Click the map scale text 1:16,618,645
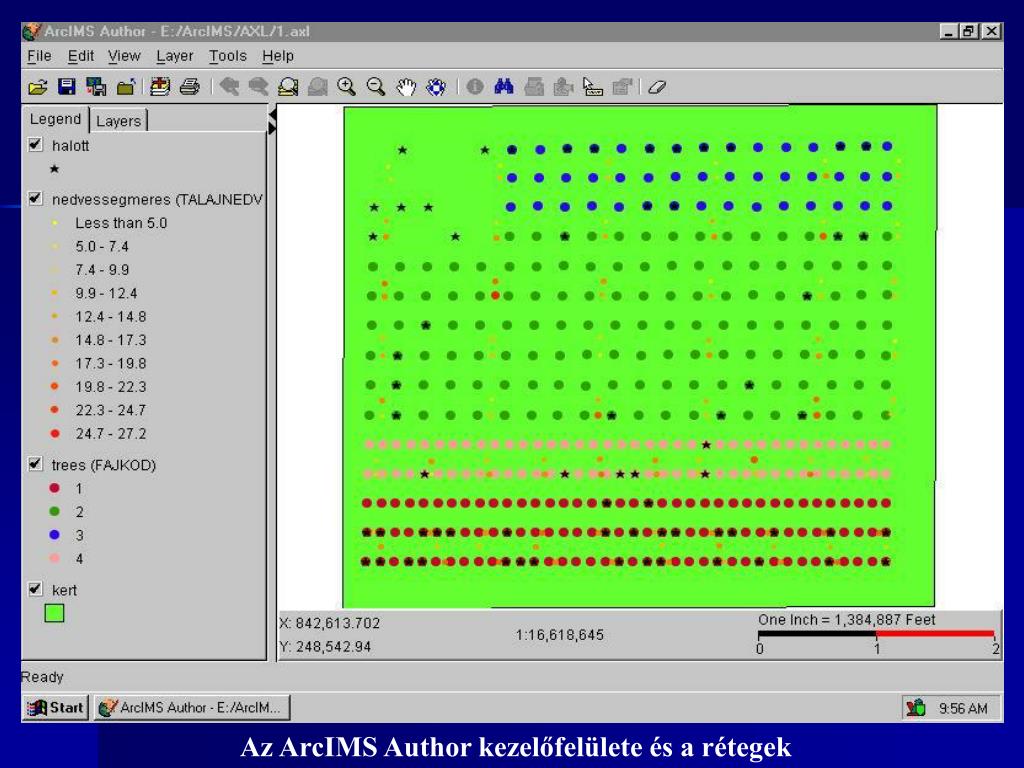Image resolution: width=1024 pixels, height=768 pixels. coord(560,635)
